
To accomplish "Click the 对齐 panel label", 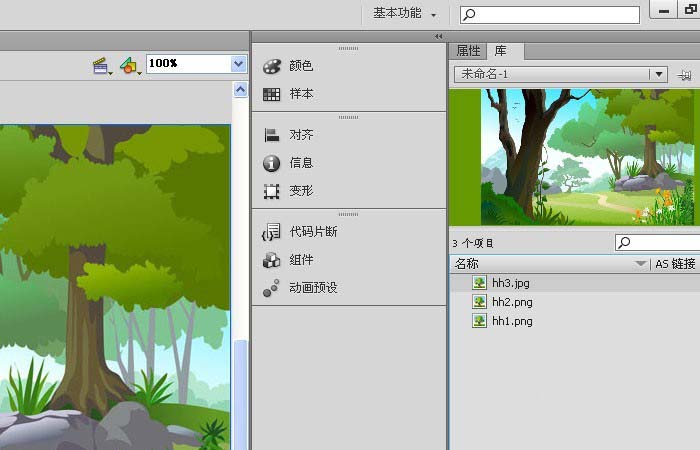I will [301, 135].
